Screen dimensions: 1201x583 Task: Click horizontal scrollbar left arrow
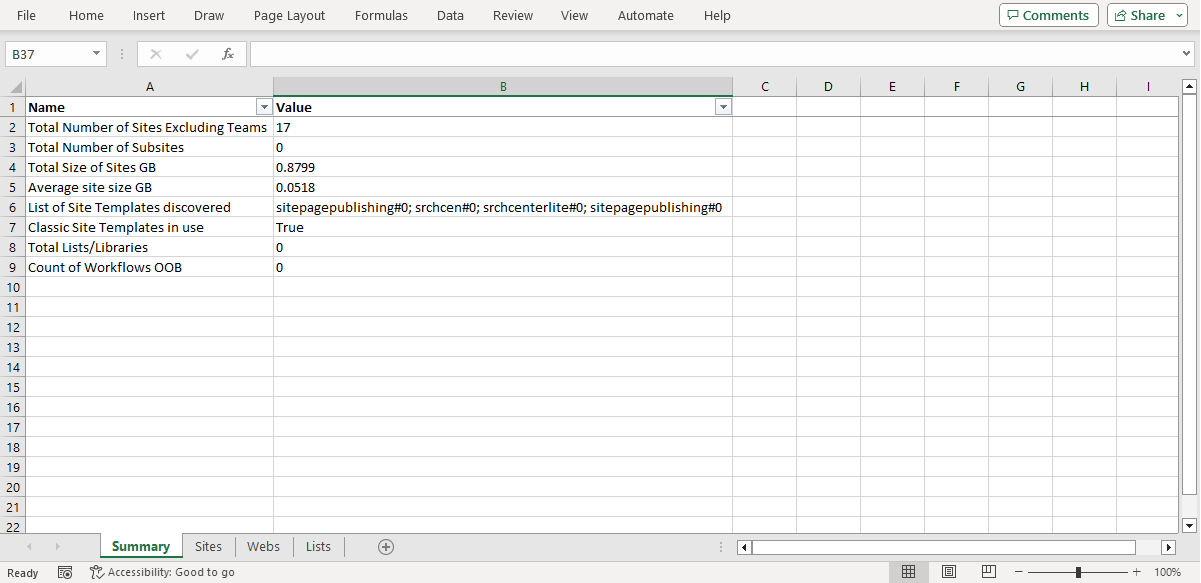point(744,547)
